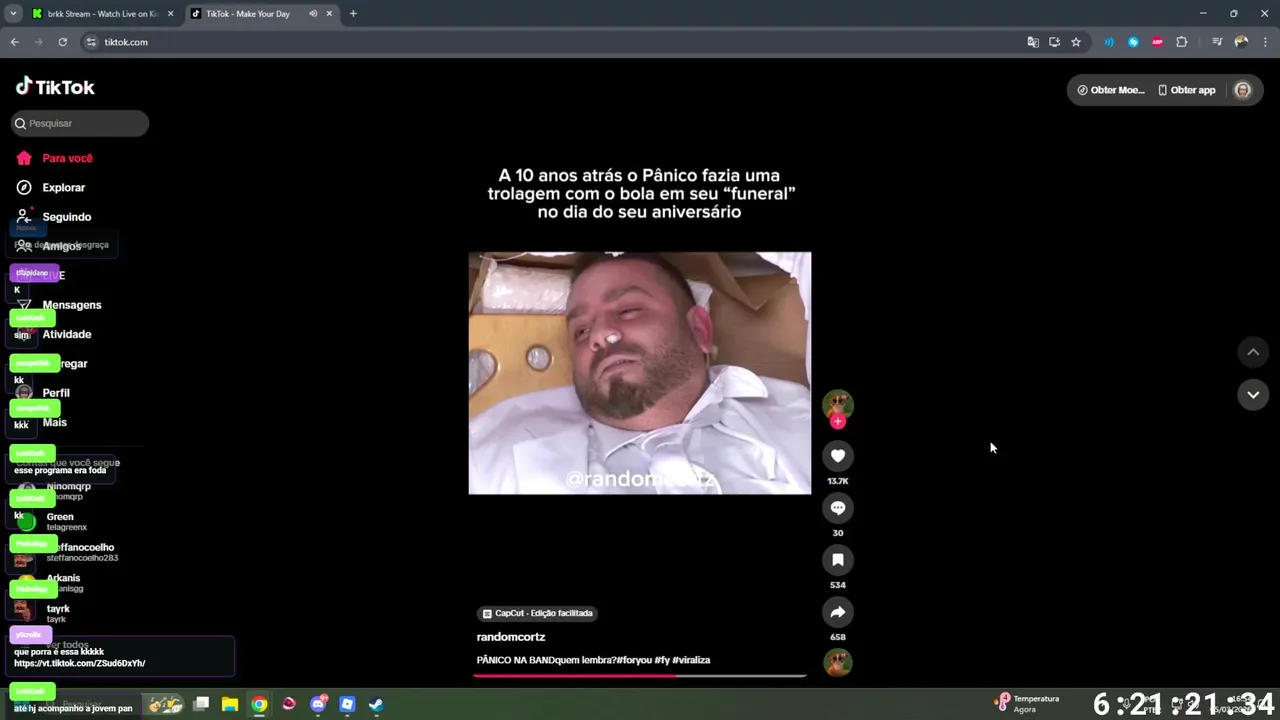Open tiktok link in chat message
This screenshot has width=1280, height=720.
(80, 663)
